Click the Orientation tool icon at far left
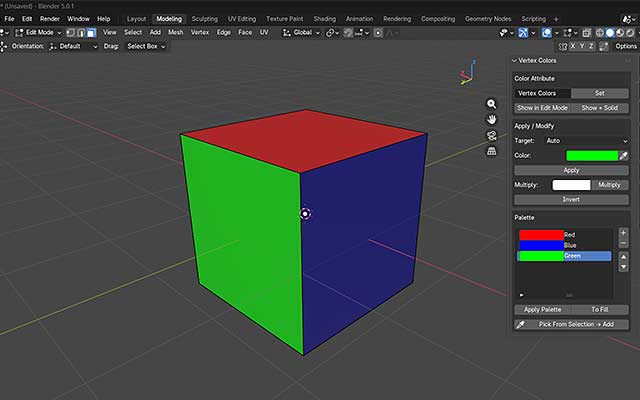 [3, 47]
